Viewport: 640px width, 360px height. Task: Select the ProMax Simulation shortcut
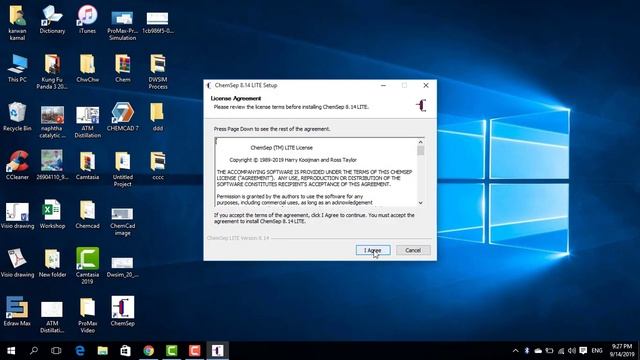click(x=122, y=25)
